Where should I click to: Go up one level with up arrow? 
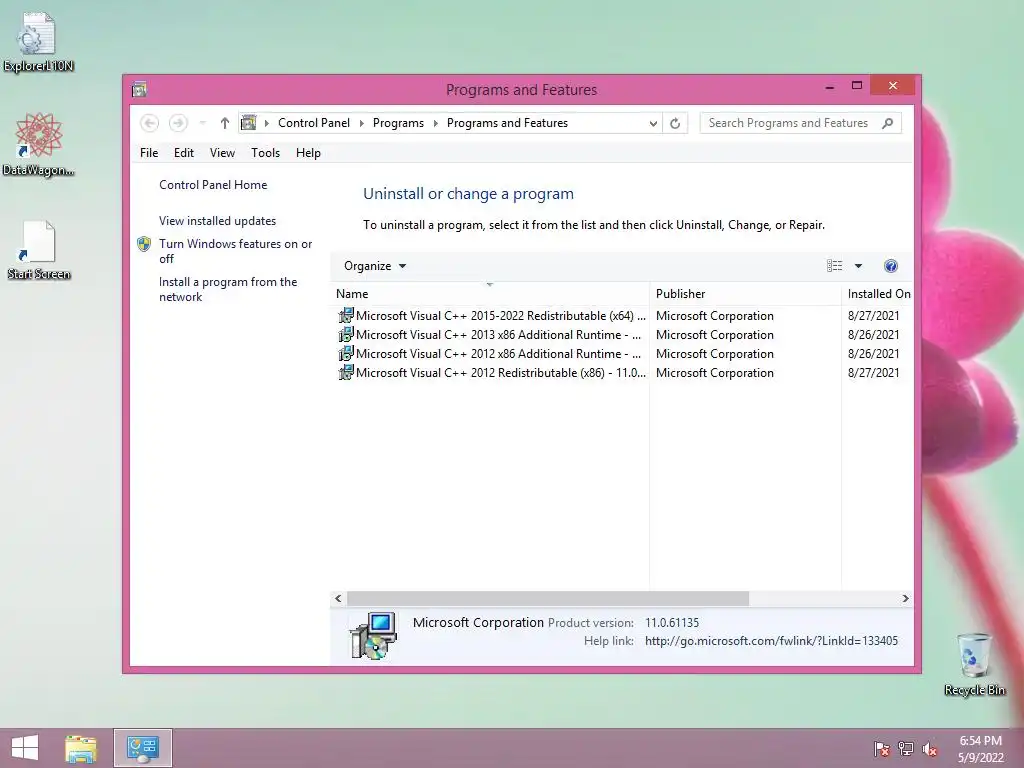(225, 123)
